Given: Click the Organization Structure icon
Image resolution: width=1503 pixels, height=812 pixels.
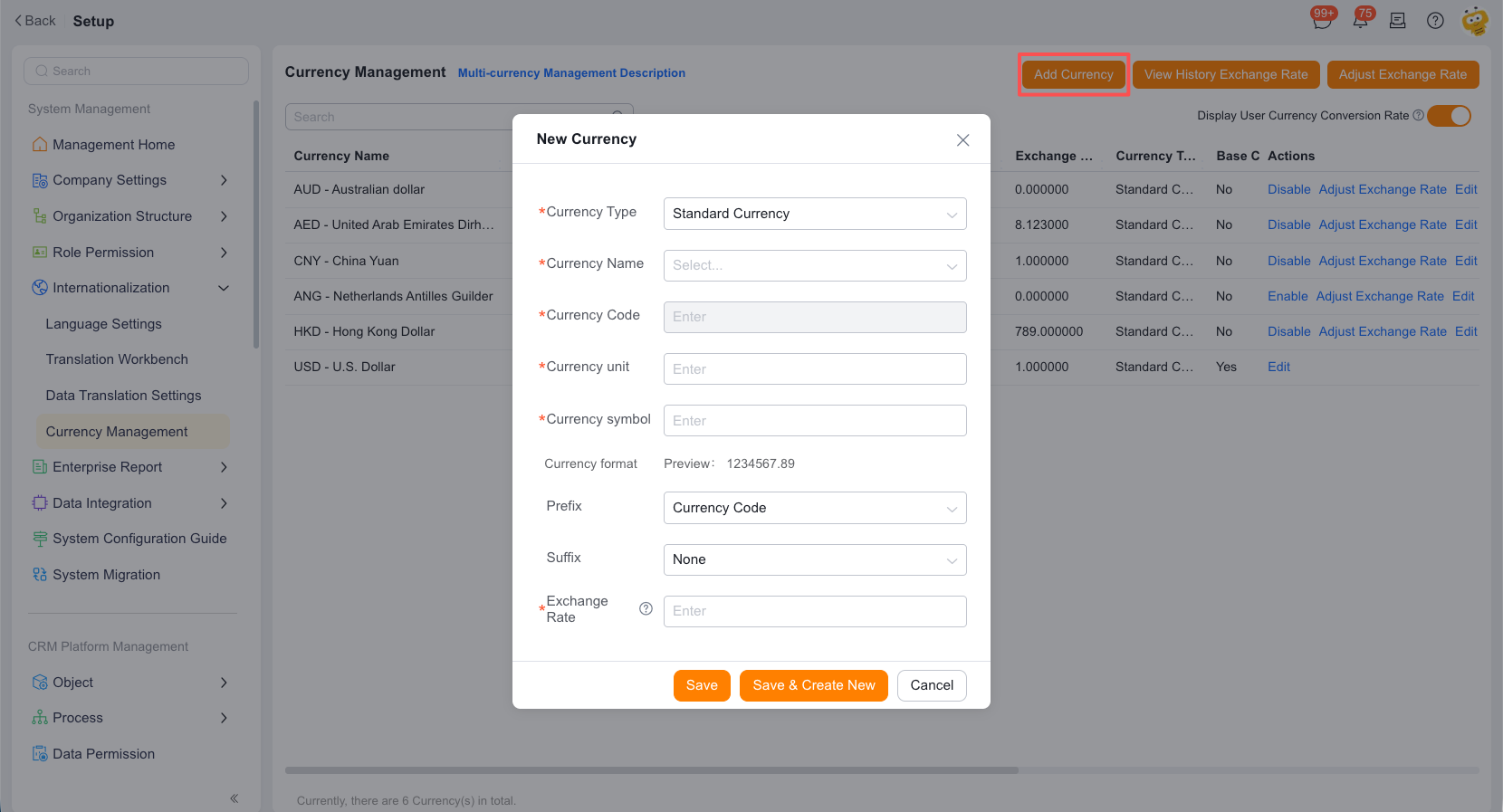Looking at the screenshot, I should [40, 216].
